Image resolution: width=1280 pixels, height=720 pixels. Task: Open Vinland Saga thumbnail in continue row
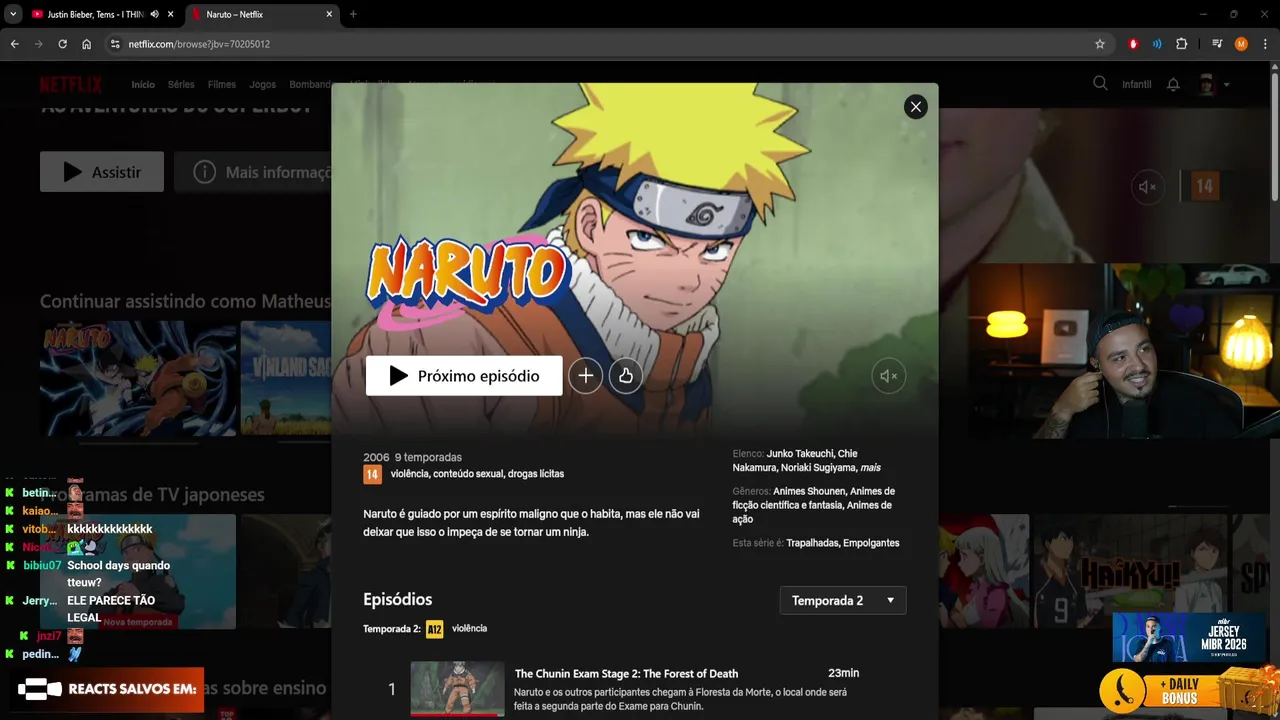tap(286, 378)
